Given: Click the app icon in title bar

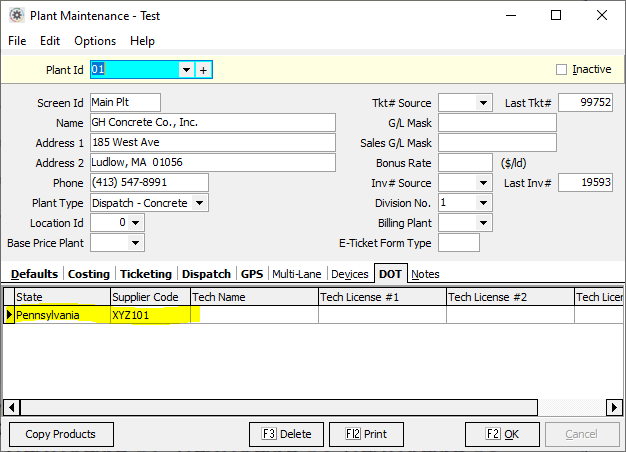Looking at the screenshot, I should tap(16, 15).
